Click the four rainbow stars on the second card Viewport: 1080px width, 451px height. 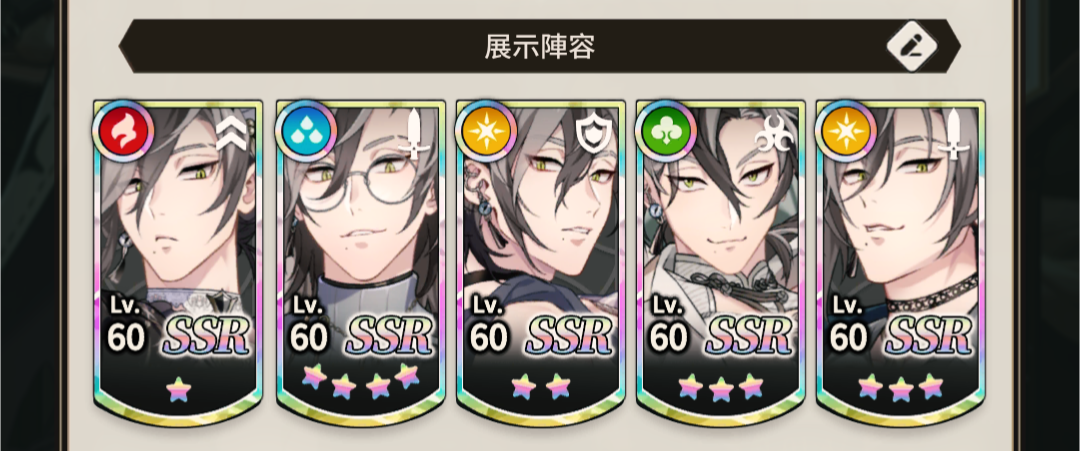[x=360, y=381]
